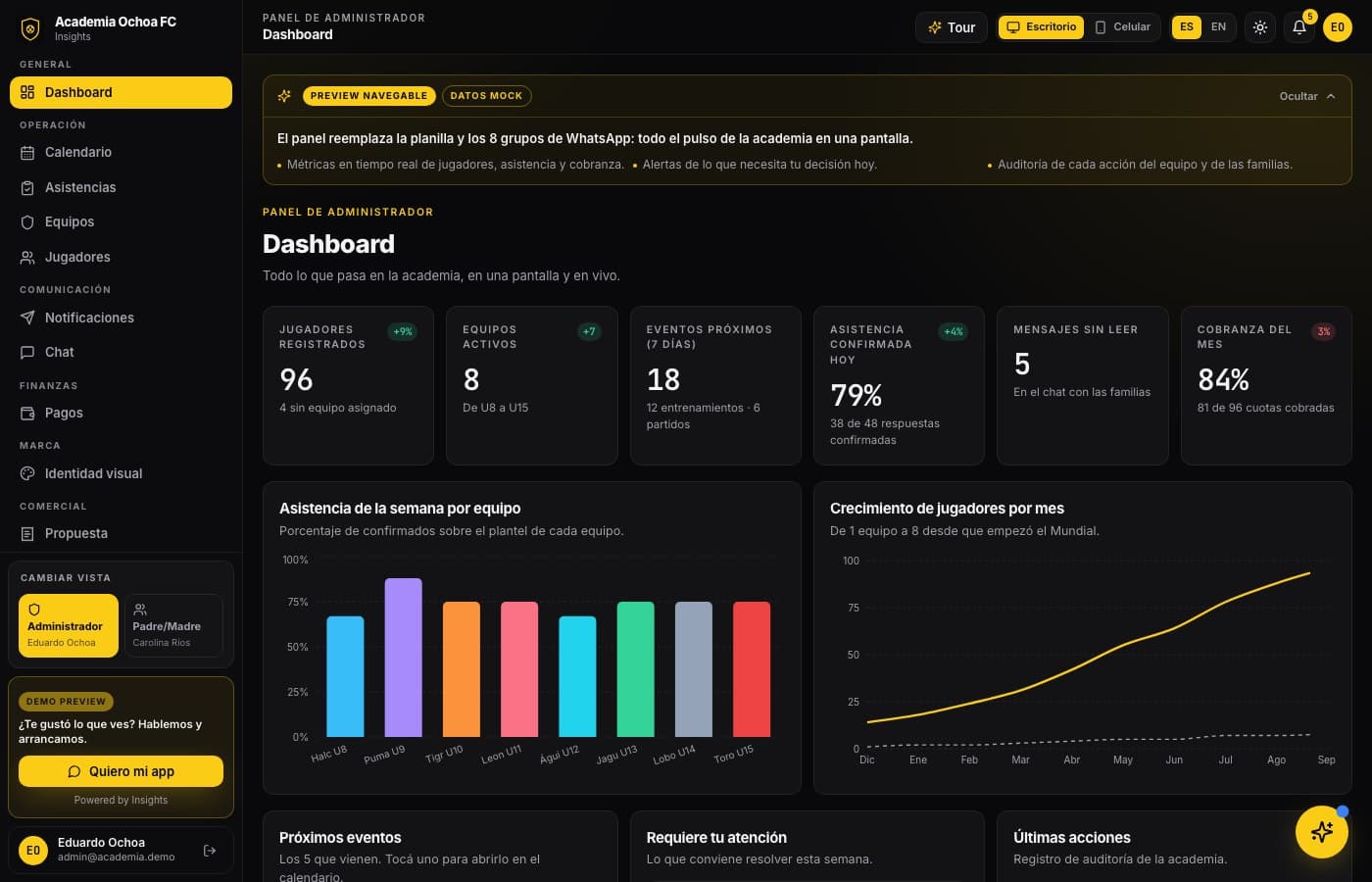This screenshot has width=1372, height=882.
Task: Switch preview to Escritorio mode
Action: [x=1041, y=27]
